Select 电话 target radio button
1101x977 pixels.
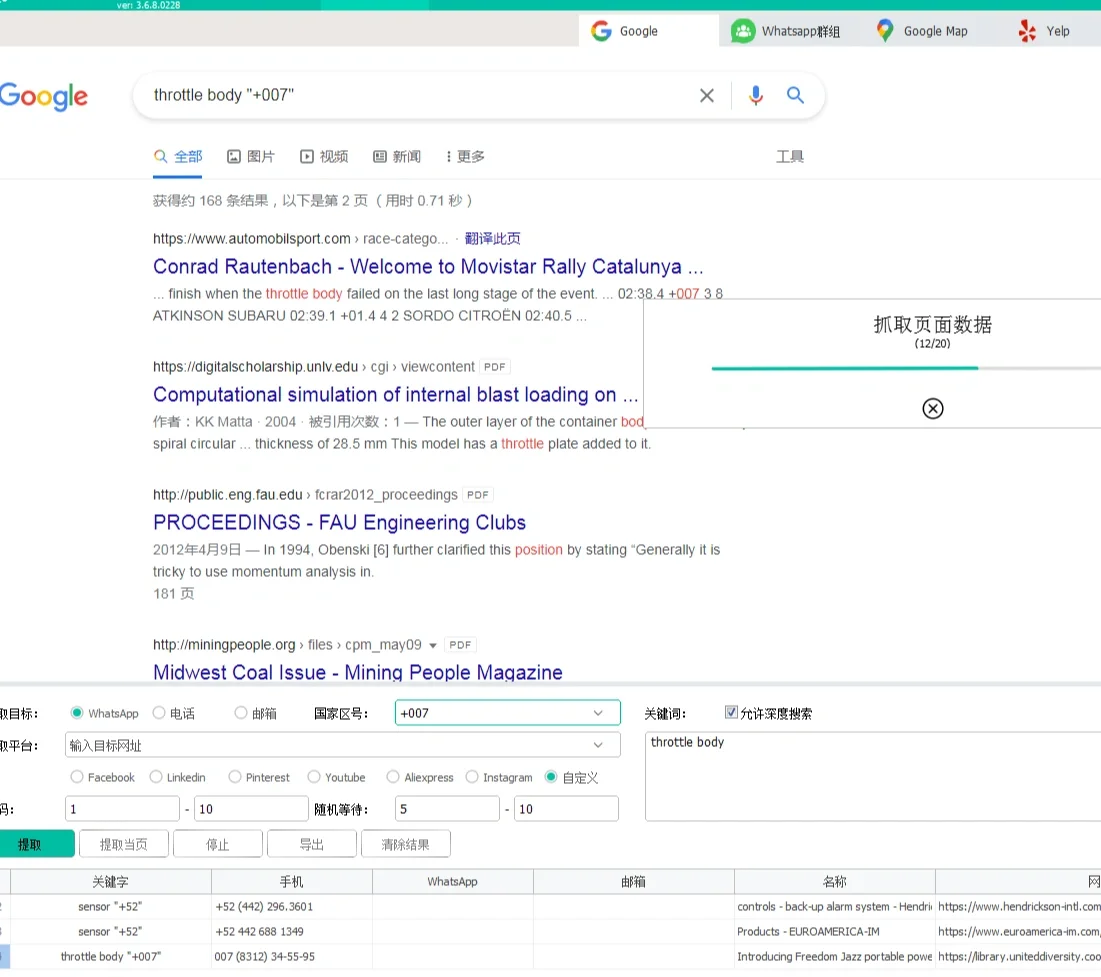point(159,713)
